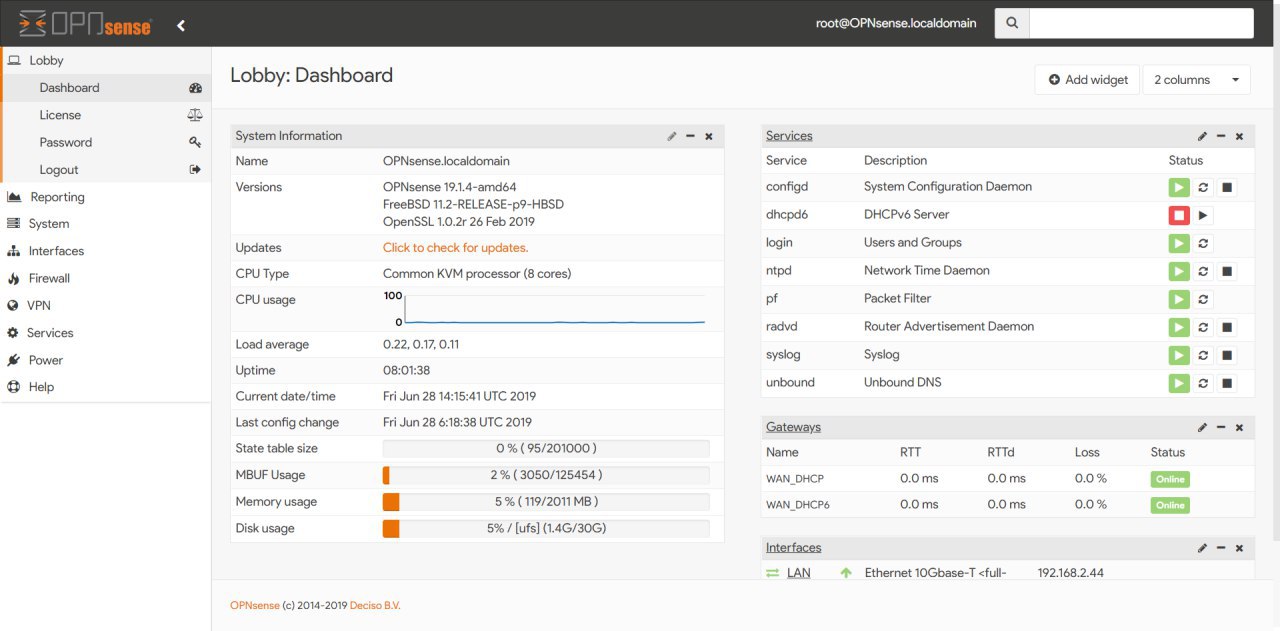Image resolution: width=1280 pixels, height=631 pixels.
Task: Click unbound green running status icon
Action: coord(1179,383)
